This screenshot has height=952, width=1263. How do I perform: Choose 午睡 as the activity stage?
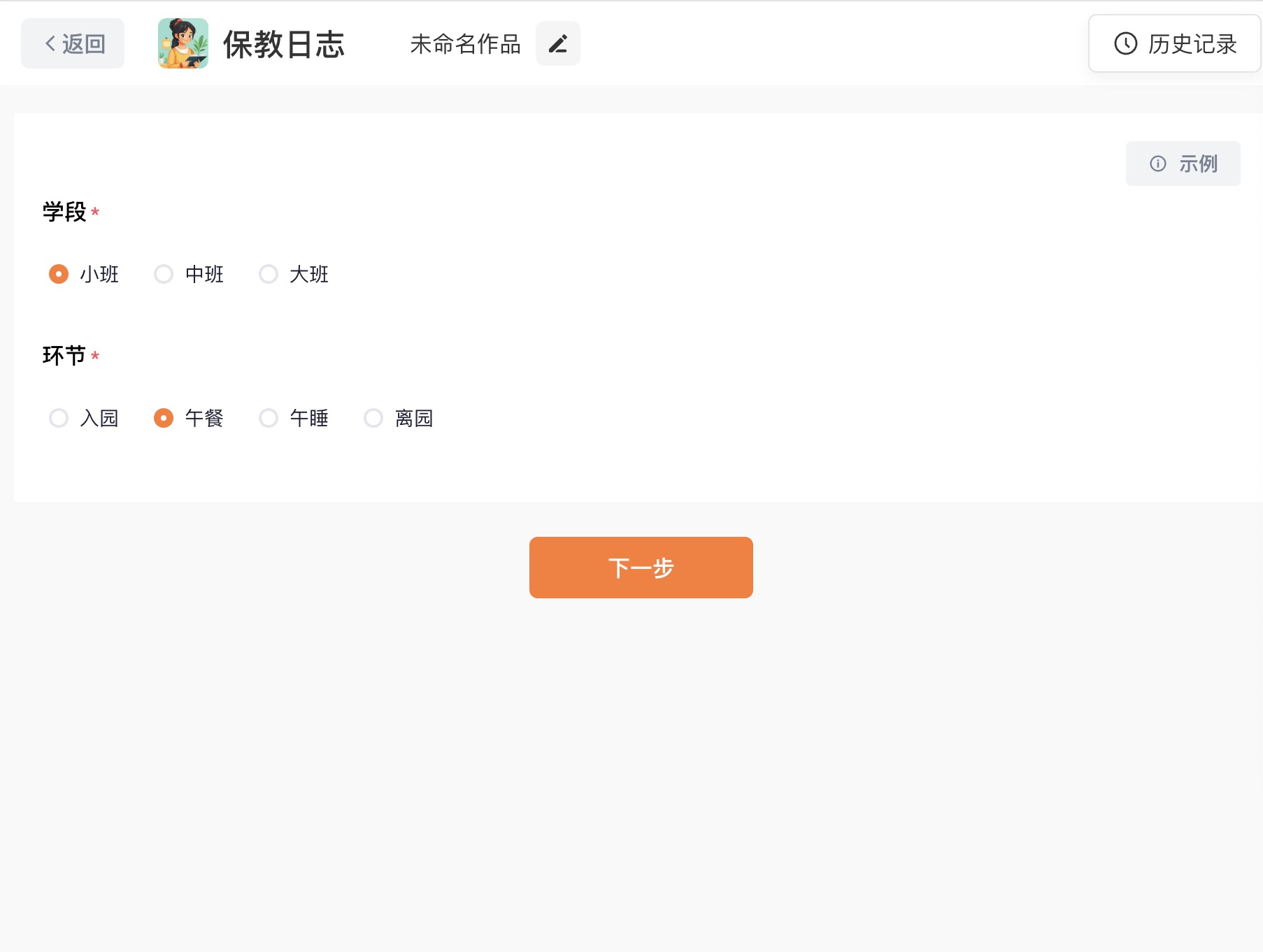pos(269,418)
